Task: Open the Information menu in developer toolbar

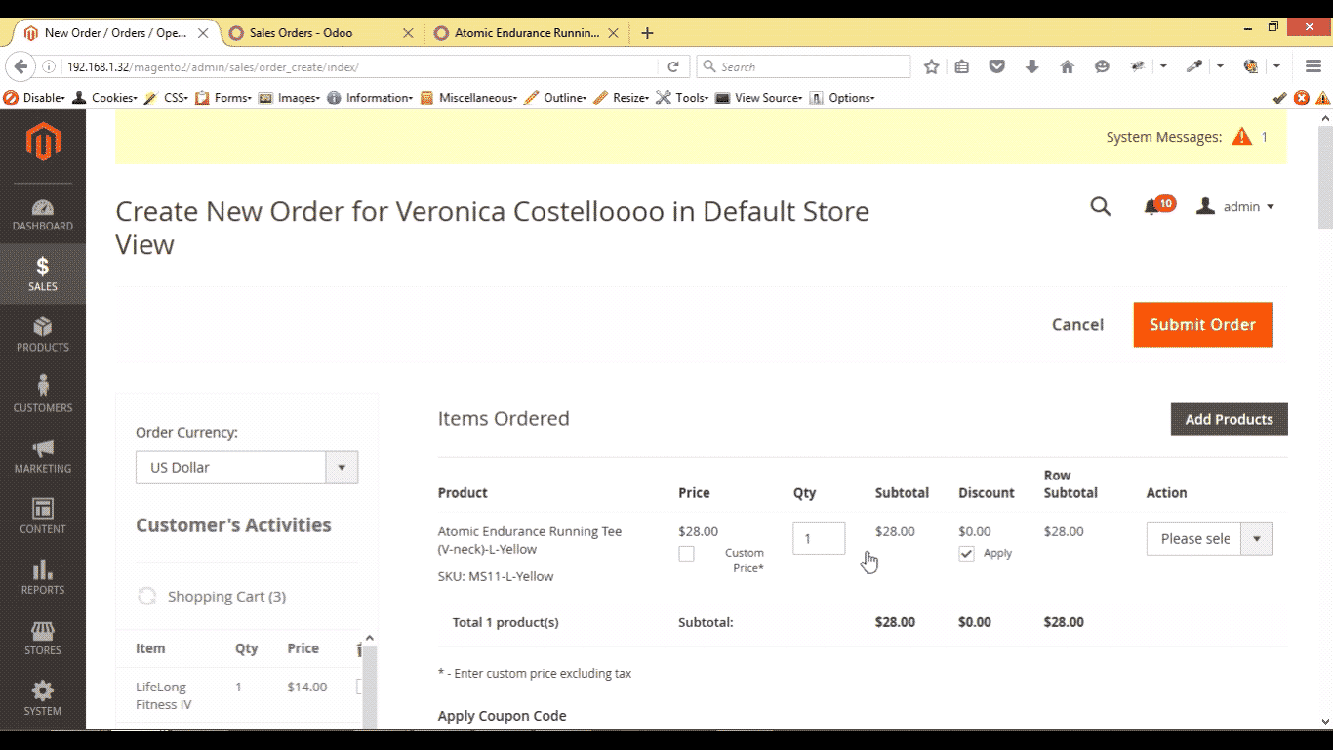Action: coord(370,98)
